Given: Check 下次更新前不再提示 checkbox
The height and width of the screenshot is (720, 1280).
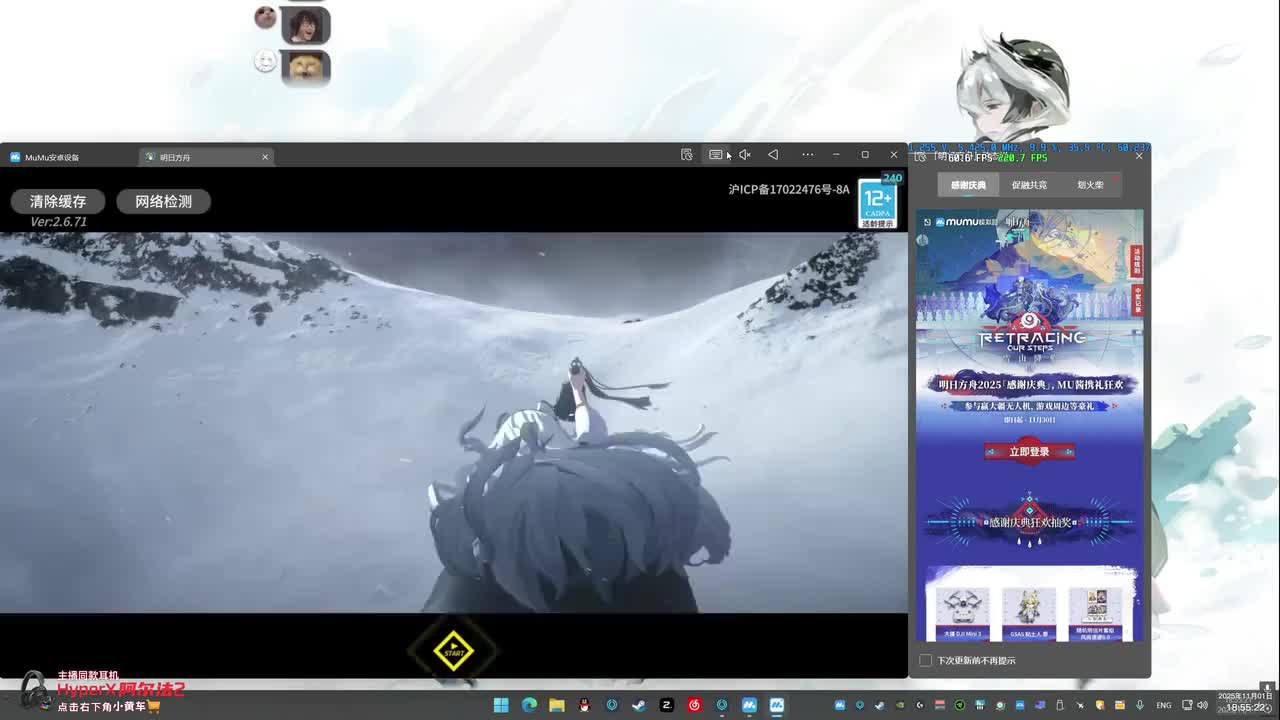Looking at the screenshot, I should (x=925, y=660).
